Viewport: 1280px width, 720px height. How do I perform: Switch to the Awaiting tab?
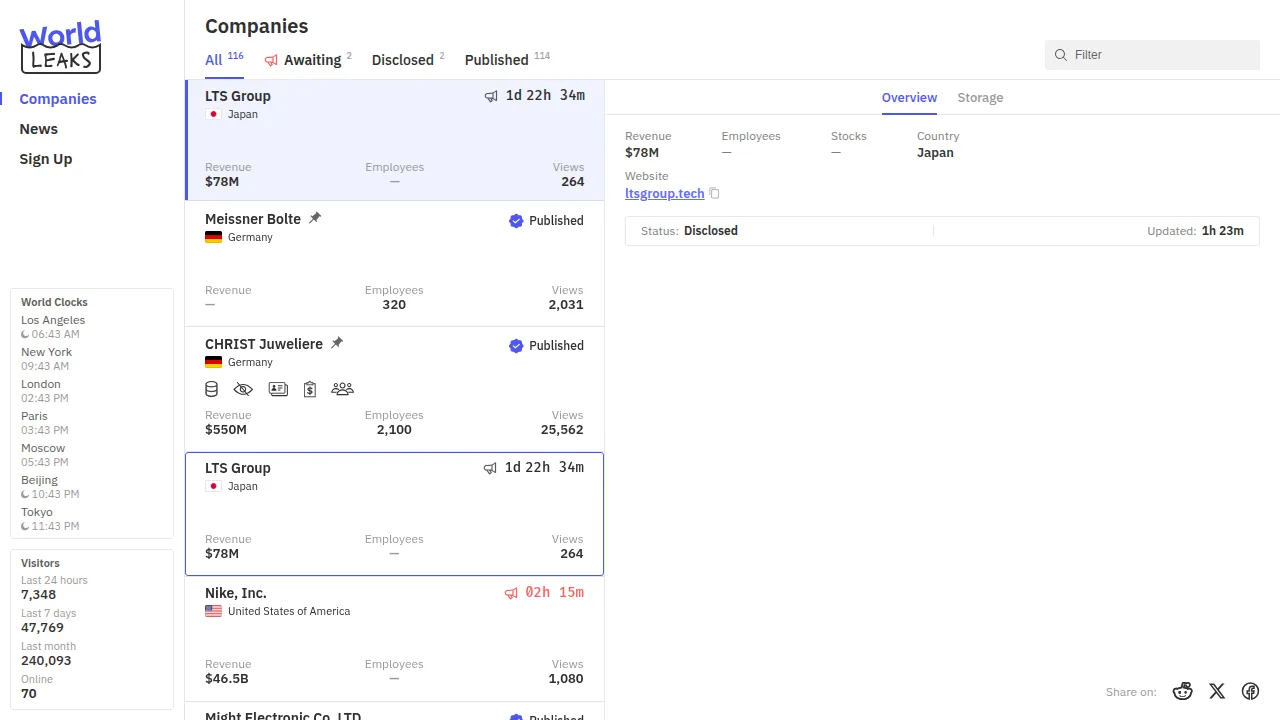(307, 60)
